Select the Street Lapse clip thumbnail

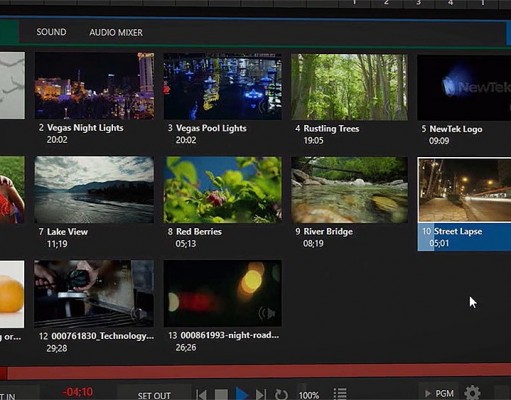click(x=465, y=190)
